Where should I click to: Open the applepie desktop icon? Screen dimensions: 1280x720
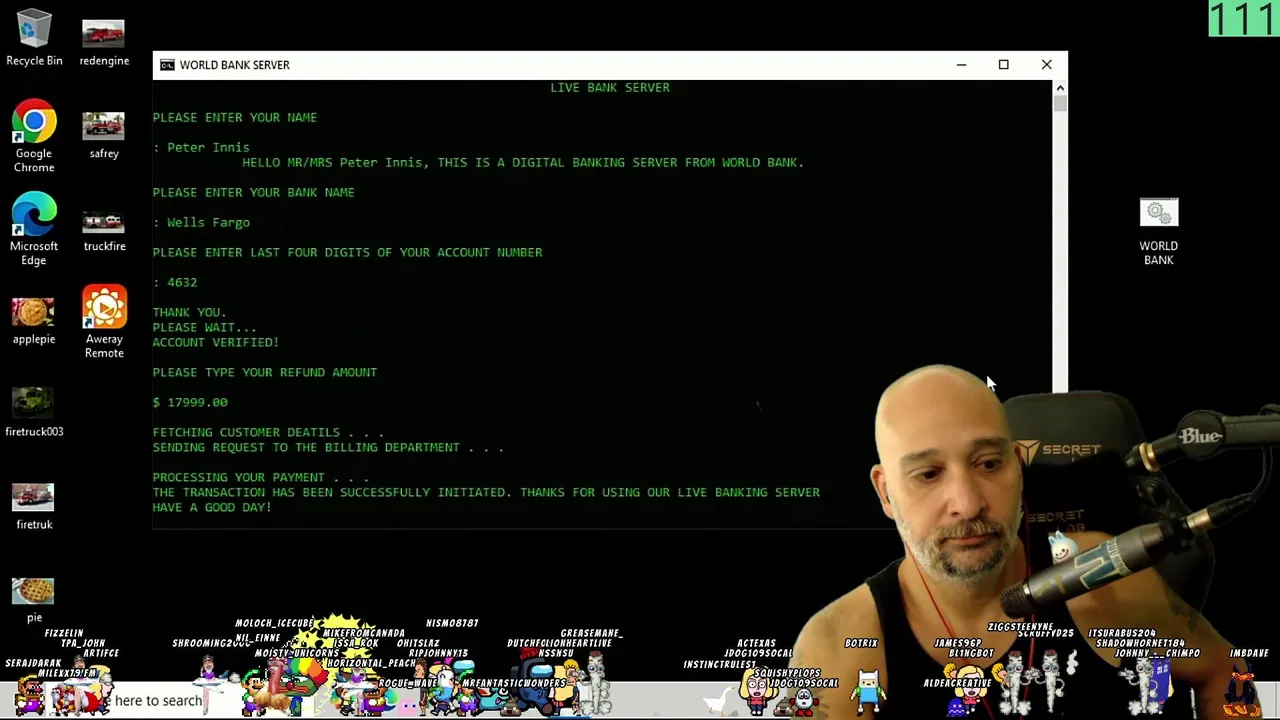[x=34, y=320]
